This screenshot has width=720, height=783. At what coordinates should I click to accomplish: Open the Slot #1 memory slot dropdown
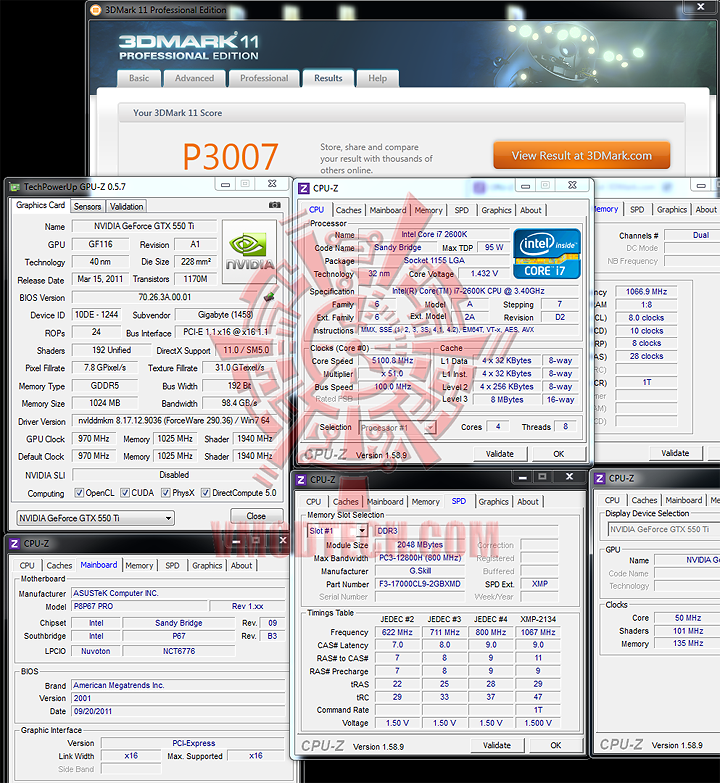tap(338, 531)
